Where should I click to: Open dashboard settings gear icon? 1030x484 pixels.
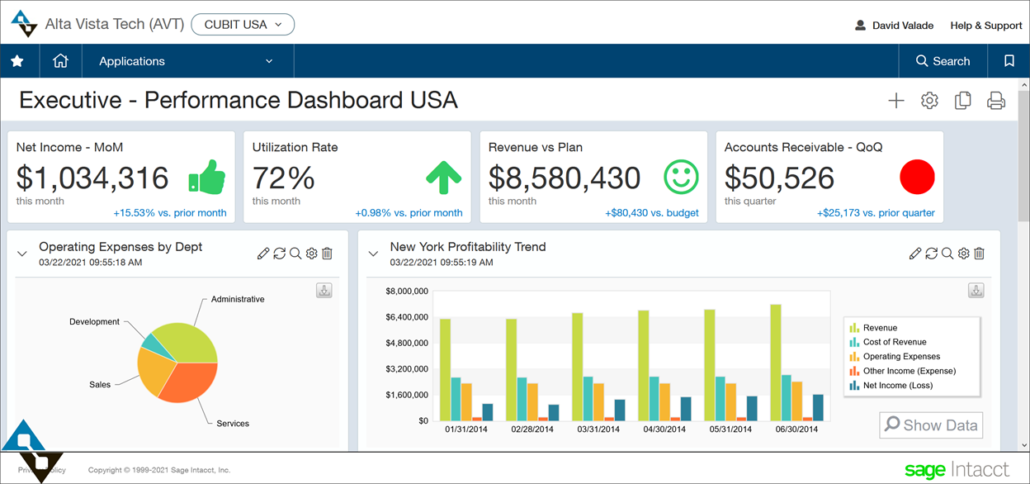[929, 100]
